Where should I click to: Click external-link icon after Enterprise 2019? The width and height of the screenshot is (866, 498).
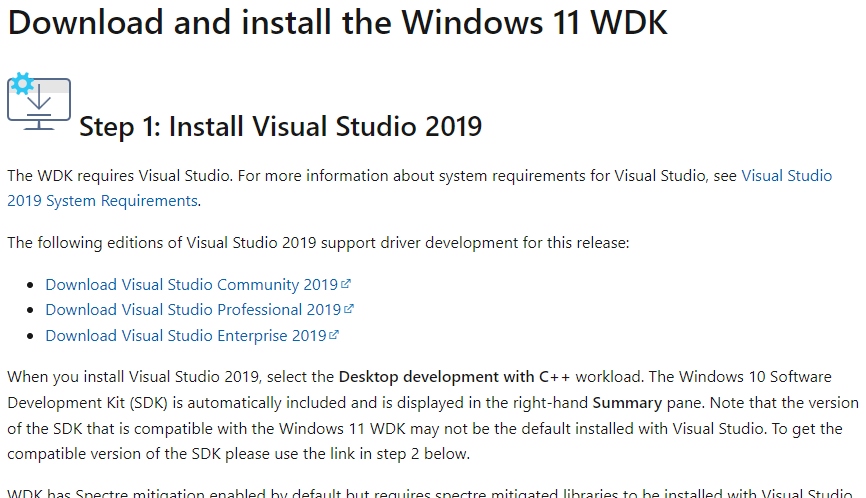click(334, 335)
